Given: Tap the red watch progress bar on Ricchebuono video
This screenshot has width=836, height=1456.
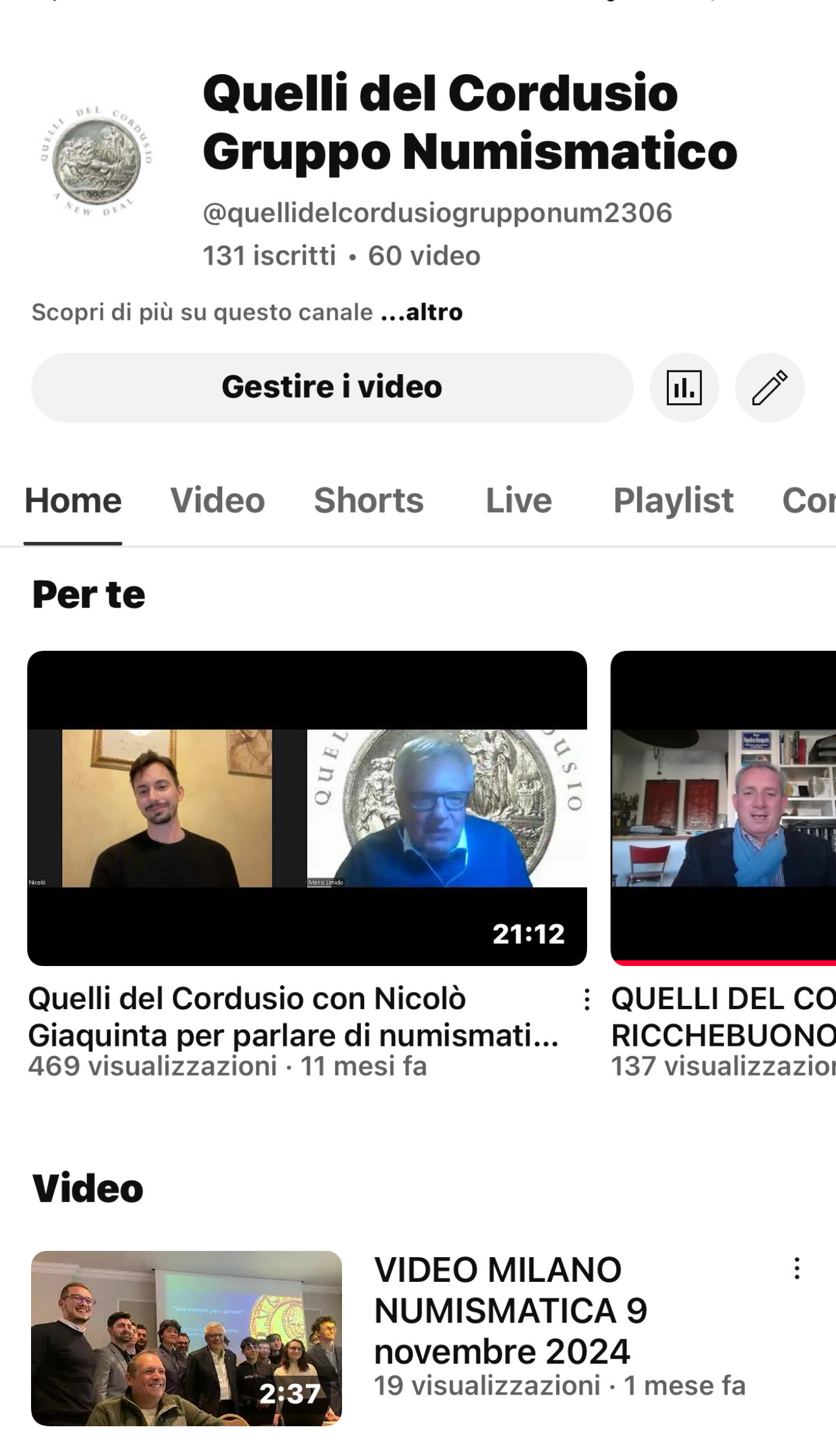Looking at the screenshot, I should coord(723,963).
